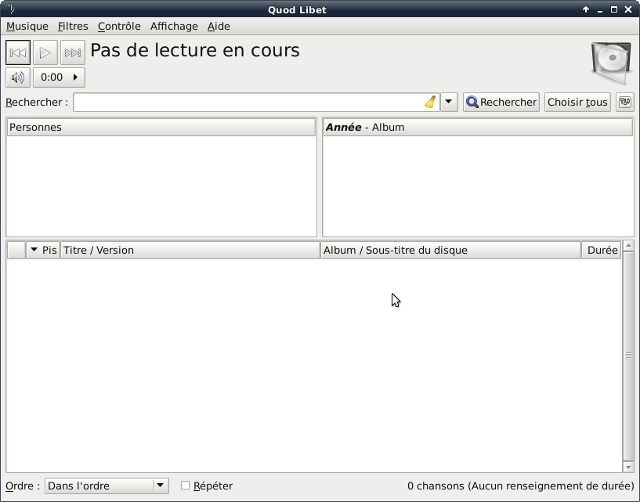Open the Musique menu

coord(27,26)
